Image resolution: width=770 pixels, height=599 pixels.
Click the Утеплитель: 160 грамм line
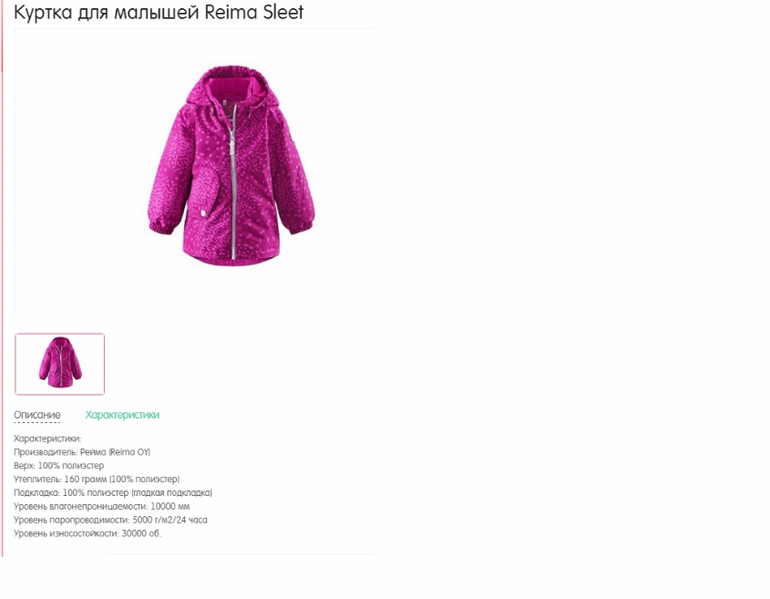coord(97,479)
